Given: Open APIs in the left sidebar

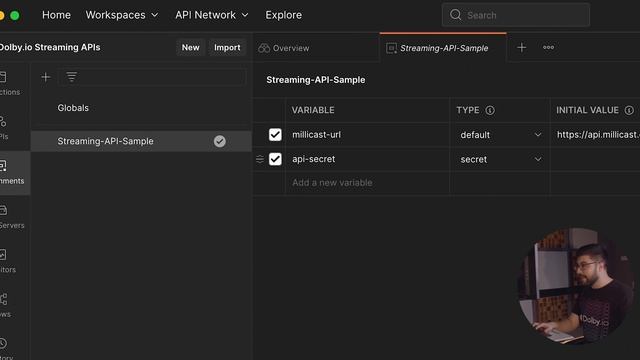Looking at the screenshot, I should 5,128.
